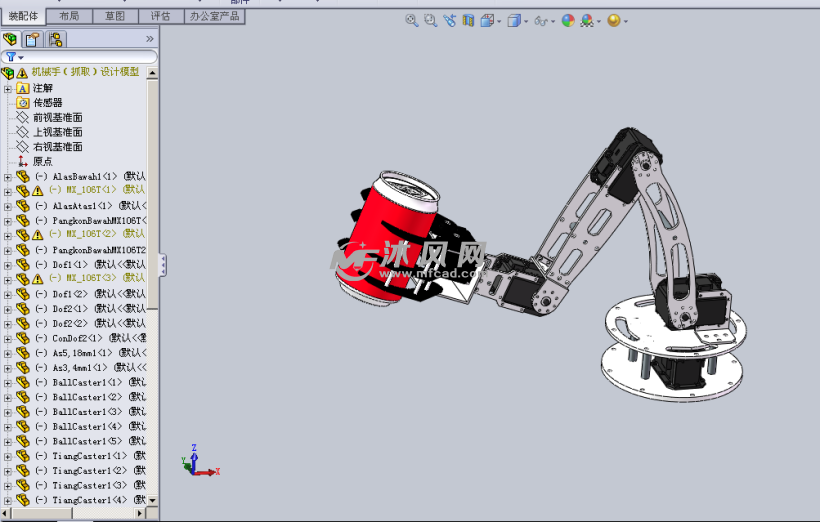Select the BallCaster1<2> component
This screenshot has width=820, height=522.
coord(90,397)
